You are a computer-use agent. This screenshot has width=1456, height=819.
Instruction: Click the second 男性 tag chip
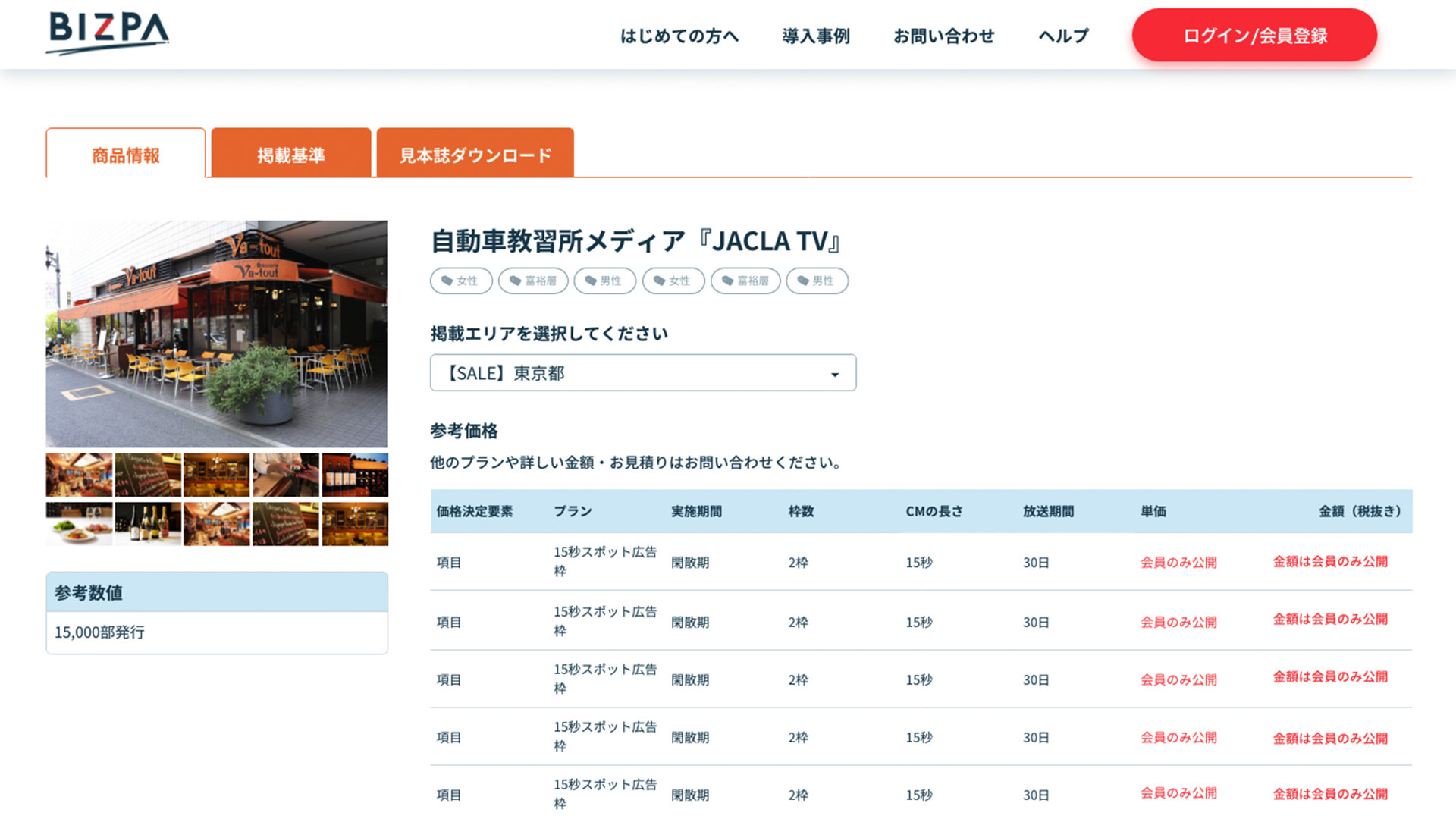pos(817,281)
